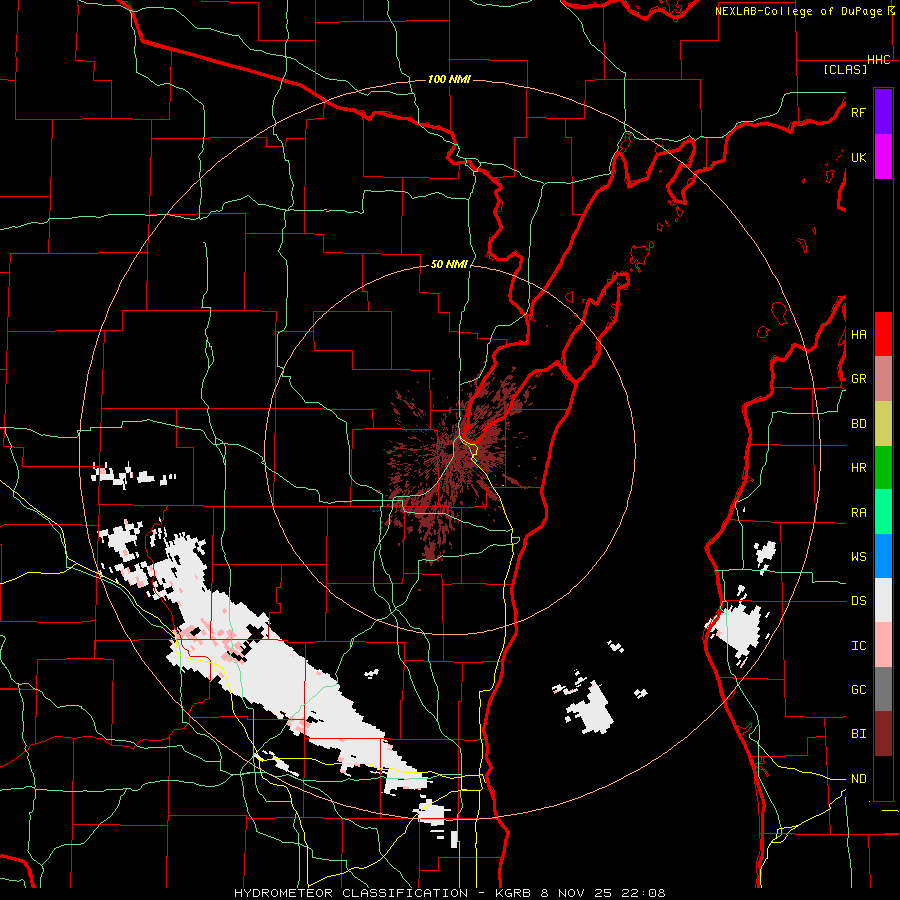
Task: Click the RF purple legend swatch
Action: [x=883, y=112]
